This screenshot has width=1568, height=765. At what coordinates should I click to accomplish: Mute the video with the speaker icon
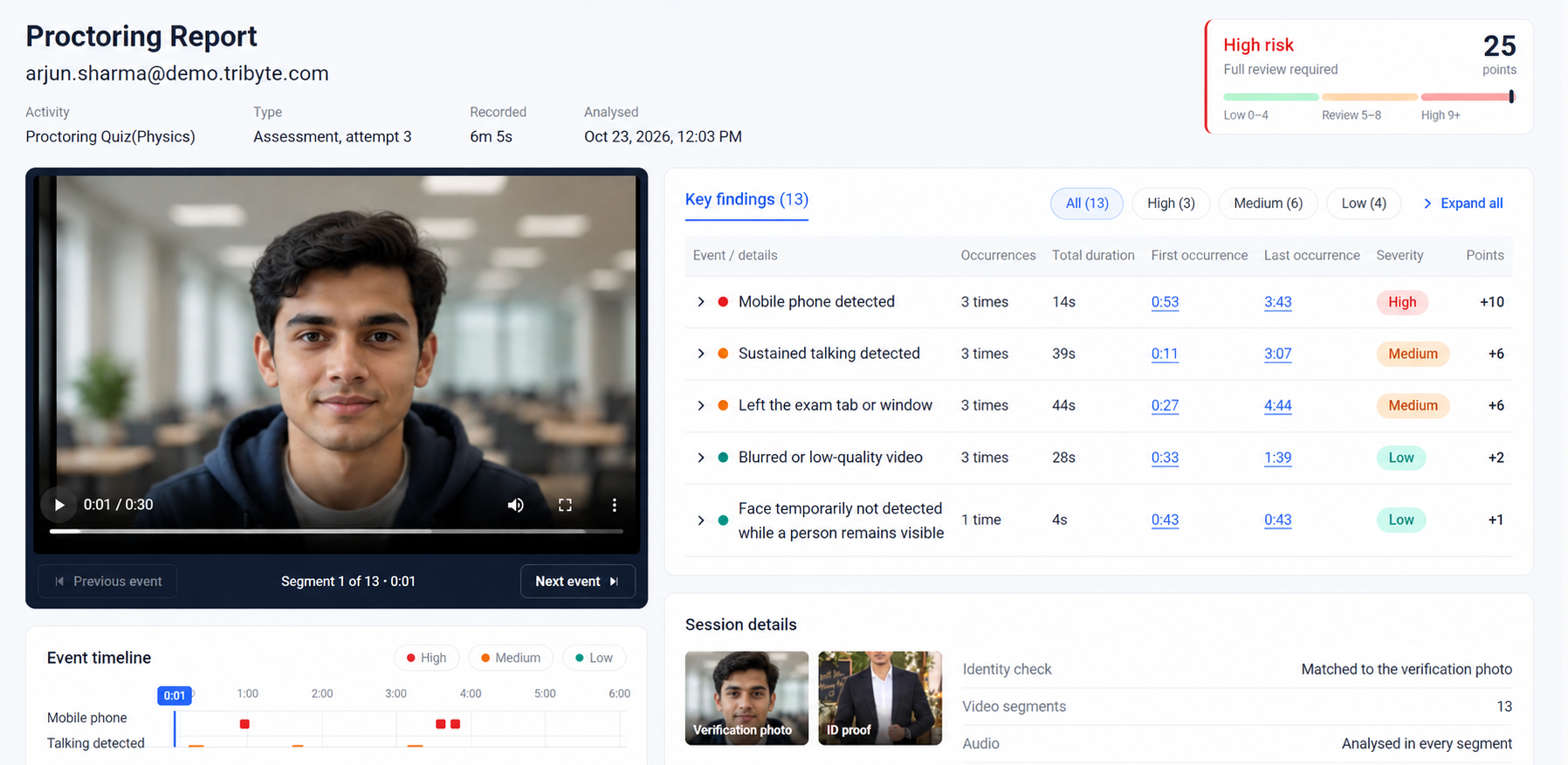tap(516, 505)
